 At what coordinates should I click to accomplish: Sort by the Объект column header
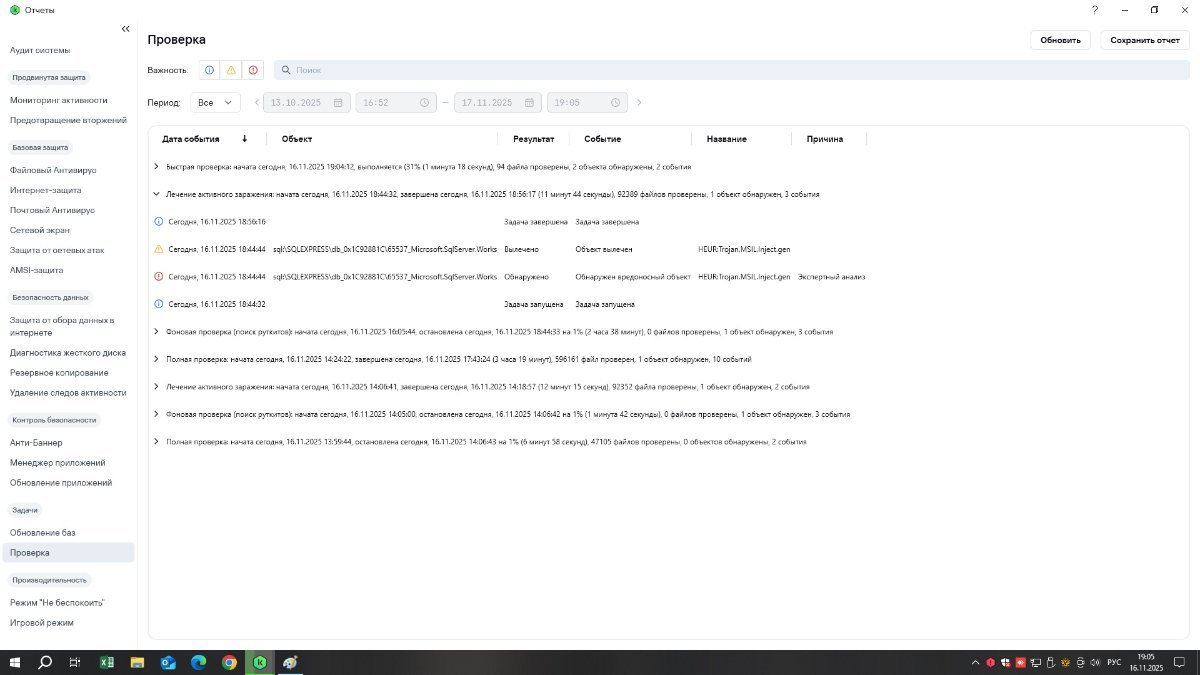coord(297,139)
